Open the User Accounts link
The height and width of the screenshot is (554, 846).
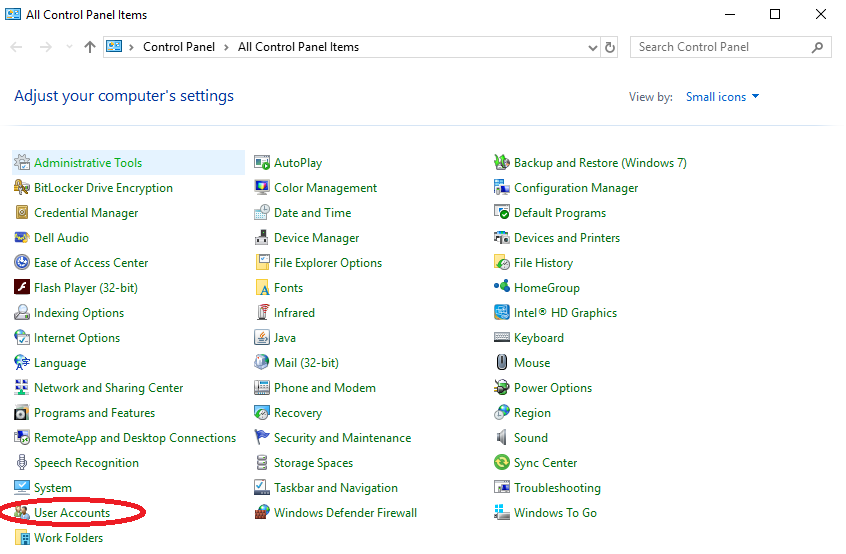coord(72,513)
